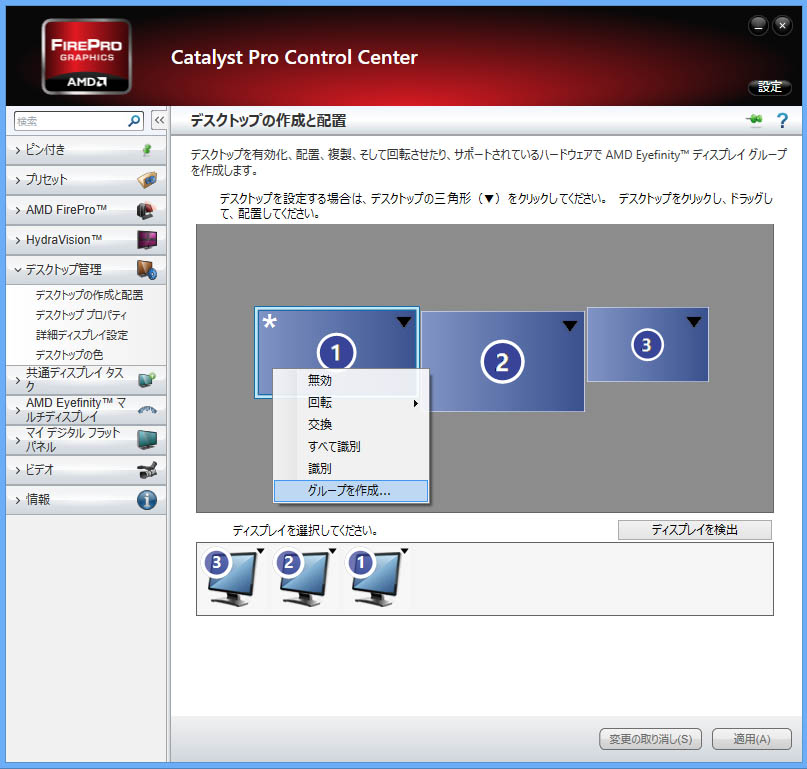Viewport: 807px width, 769px height.
Task: Expand the マイ デジタル フラットパネル section
Action: (17, 440)
